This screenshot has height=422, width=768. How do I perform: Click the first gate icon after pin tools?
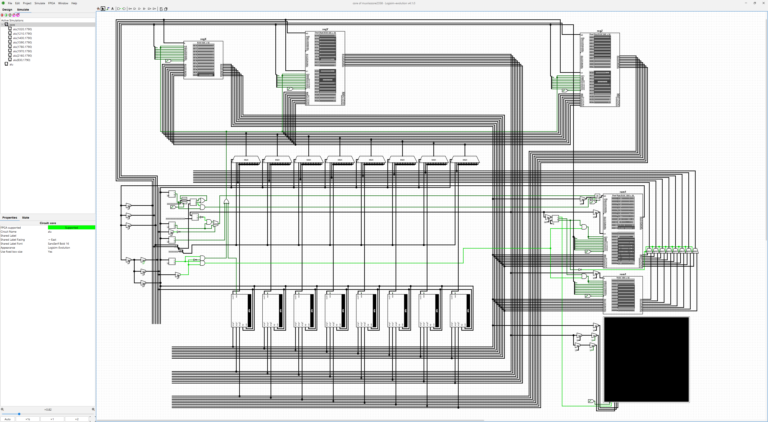130,8
